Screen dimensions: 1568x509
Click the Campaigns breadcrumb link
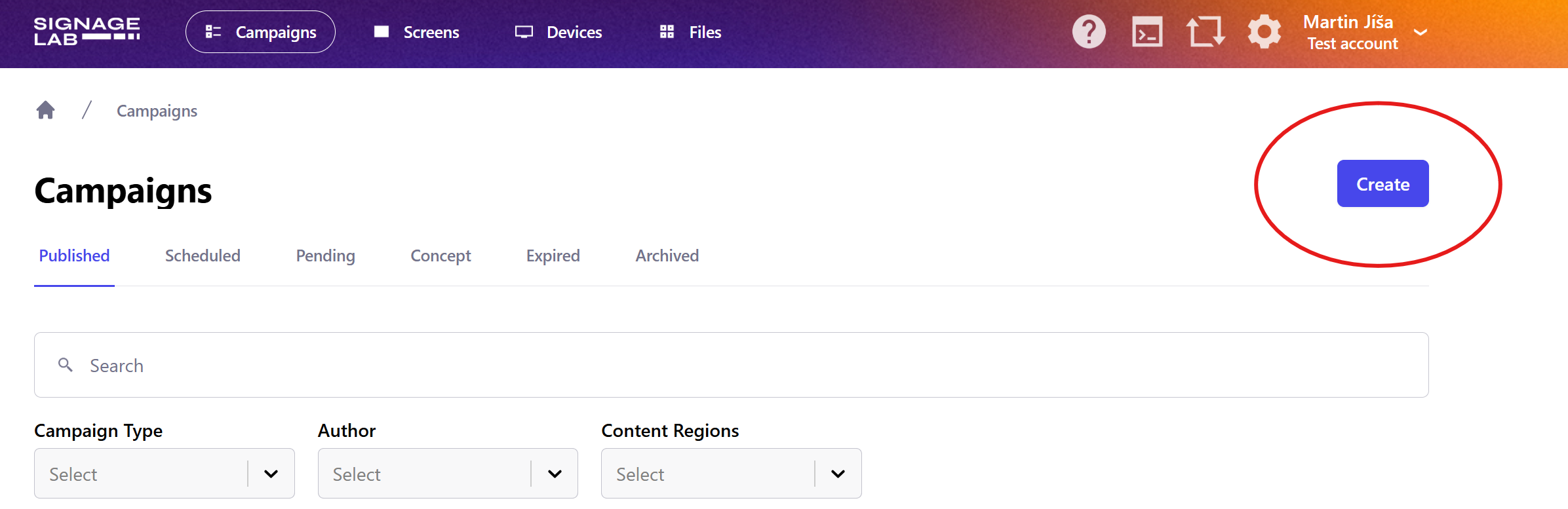(157, 111)
